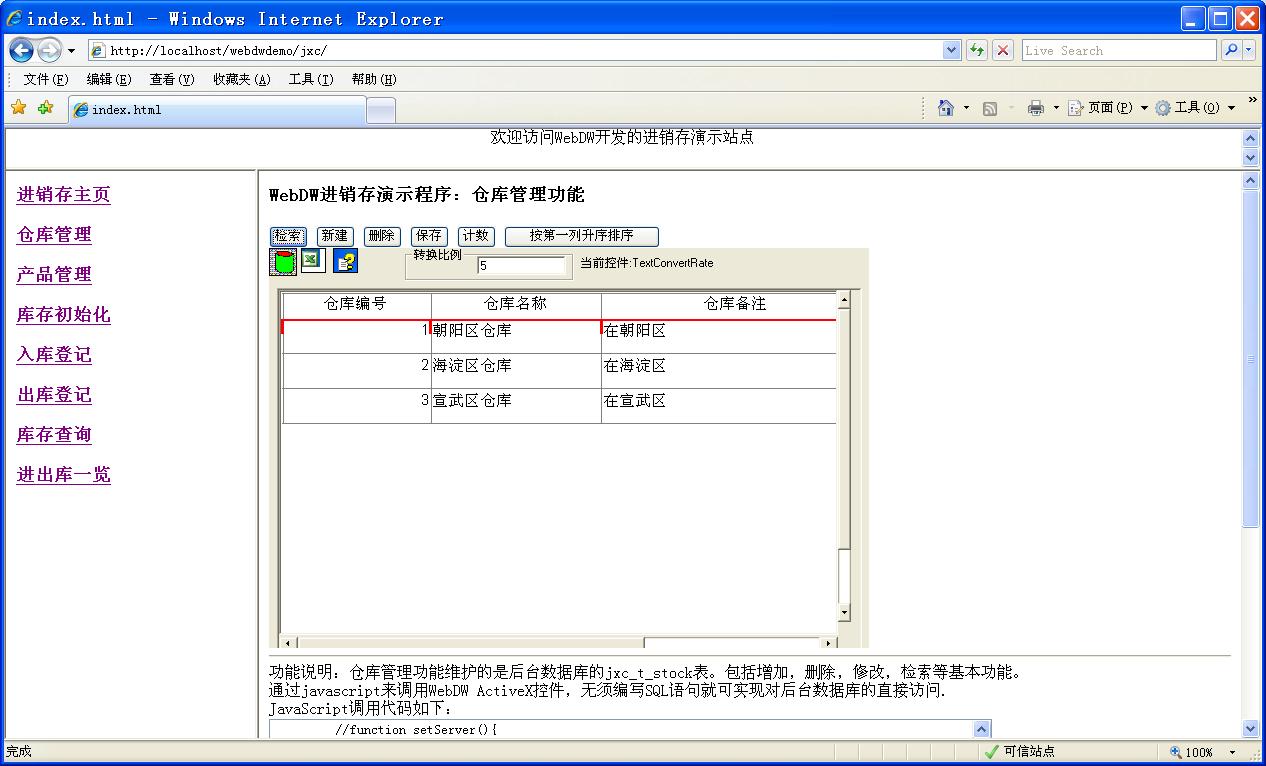Click the Live Search magnifier icon
The width and height of the screenshot is (1266, 766).
click(x=1231, y=50)
